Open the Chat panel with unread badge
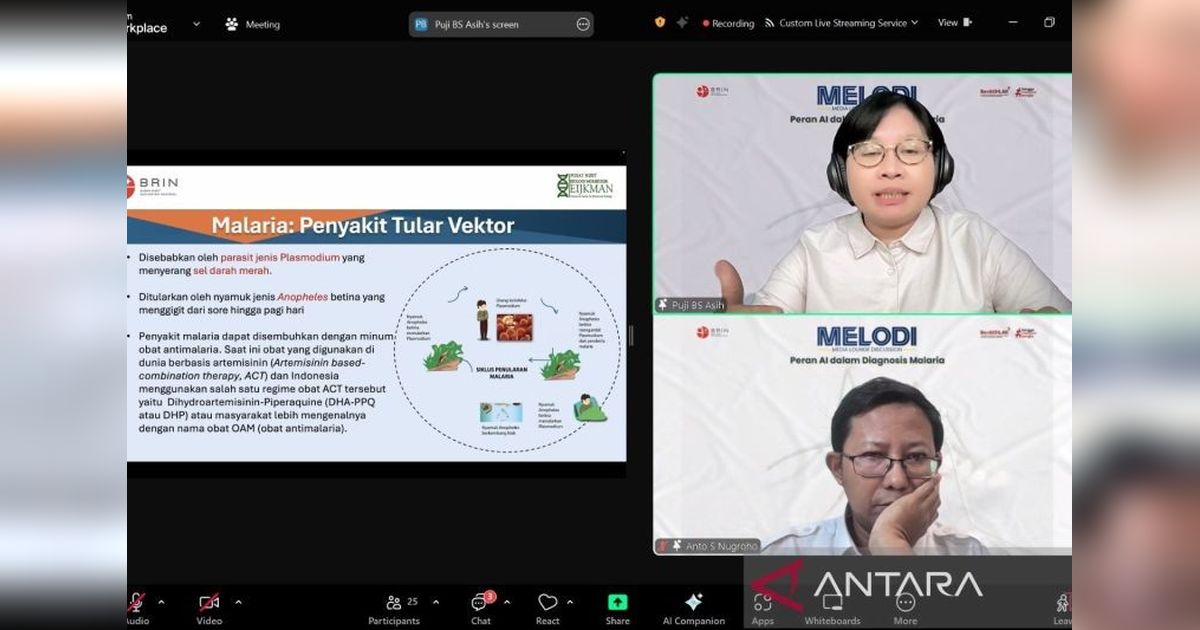The image size is (1200, 630). point(481,609)
